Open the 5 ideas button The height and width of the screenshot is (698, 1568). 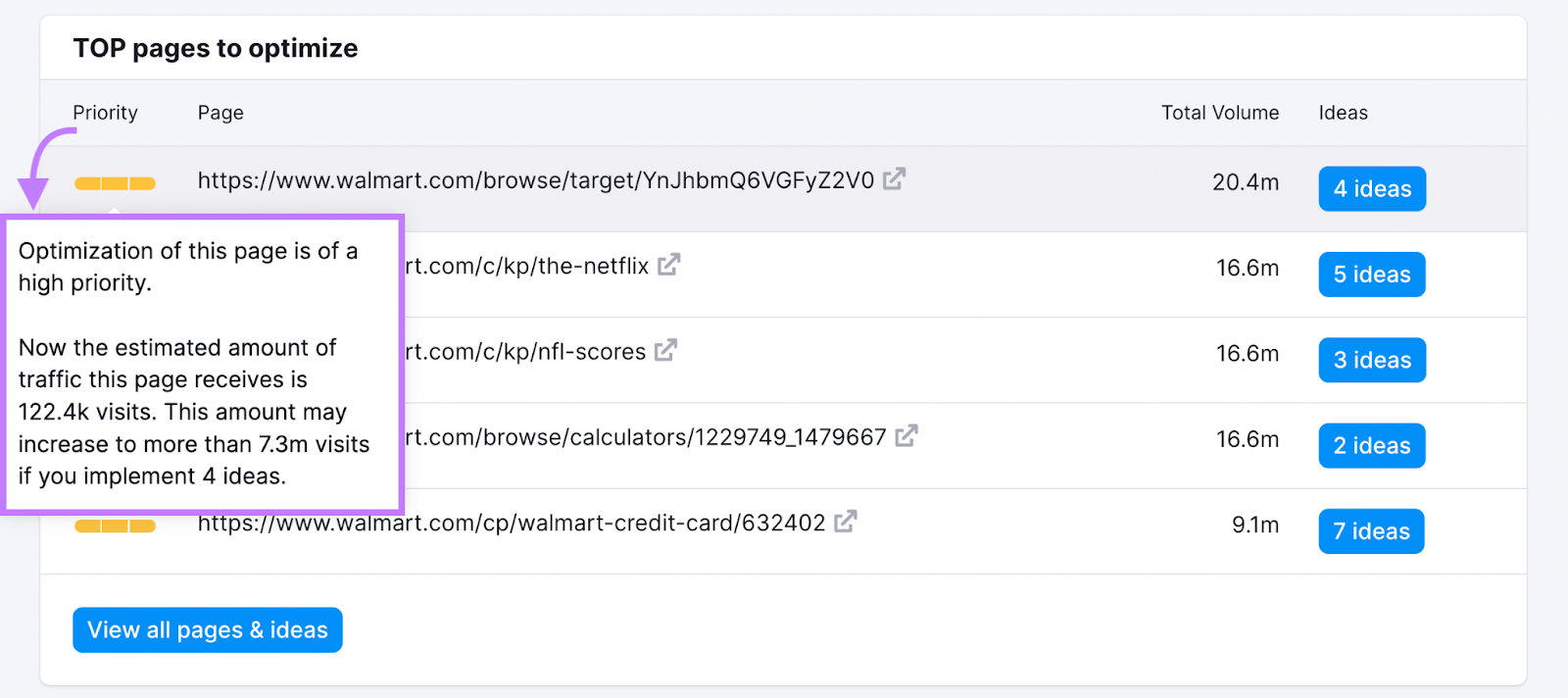tap(1372, 274)
